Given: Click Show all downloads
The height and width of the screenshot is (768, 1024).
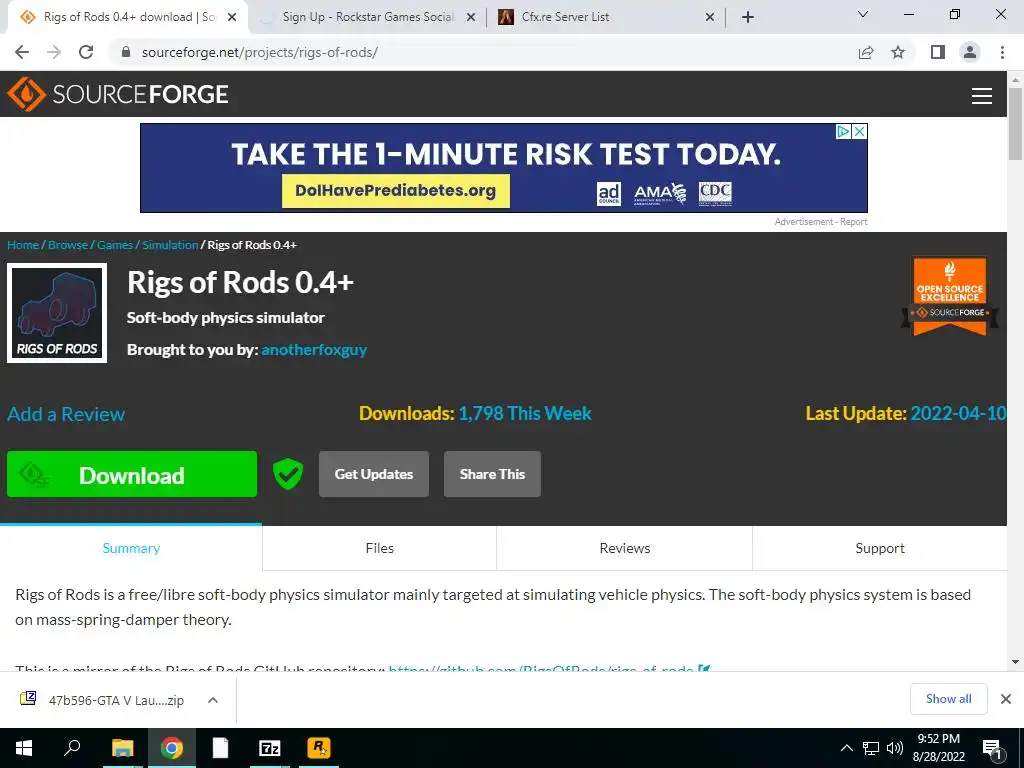Looking at the screenshot, I should pos(948,699).
